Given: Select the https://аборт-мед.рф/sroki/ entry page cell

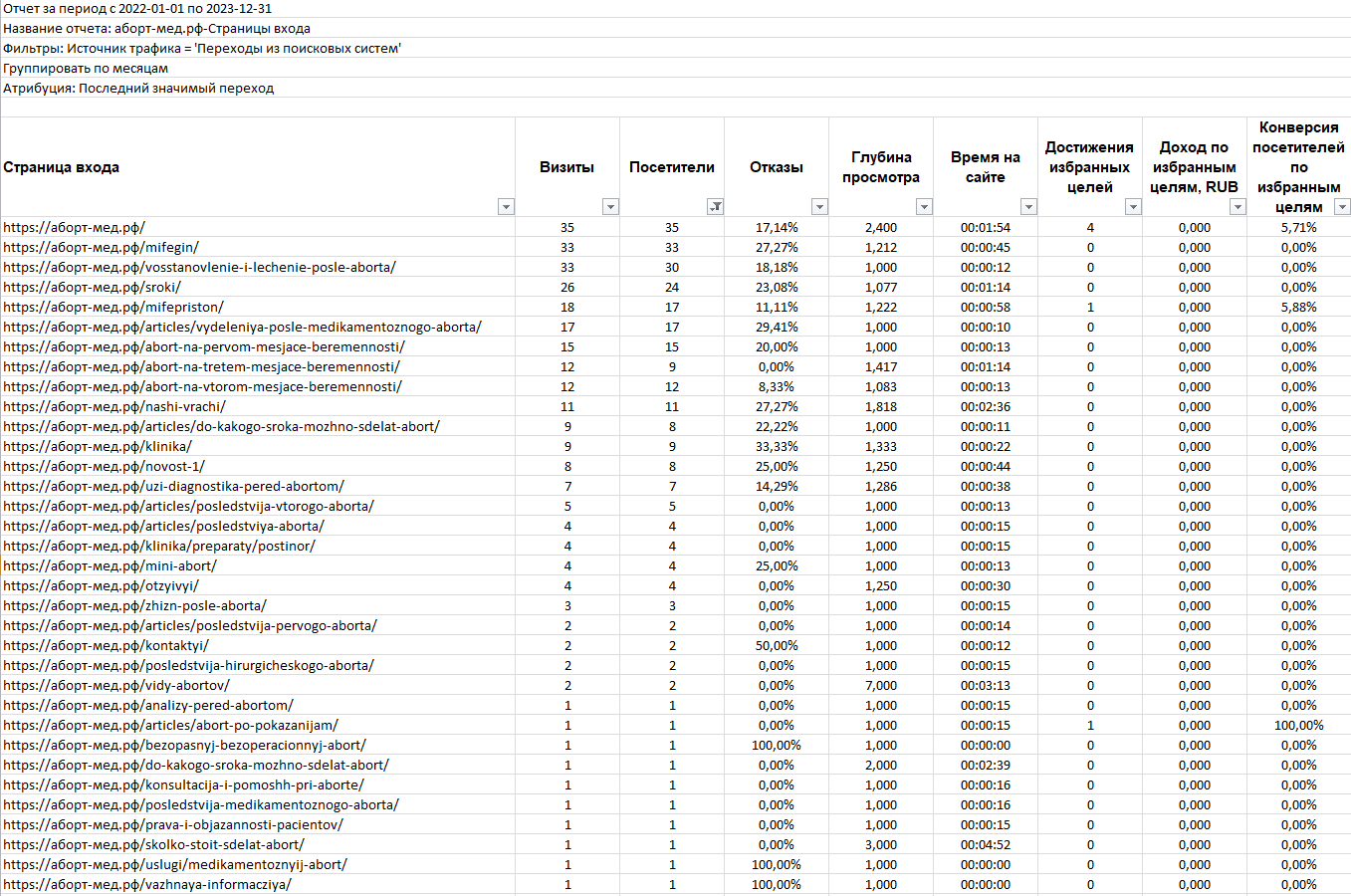Looking at the screenshot, I should [92, 288].
